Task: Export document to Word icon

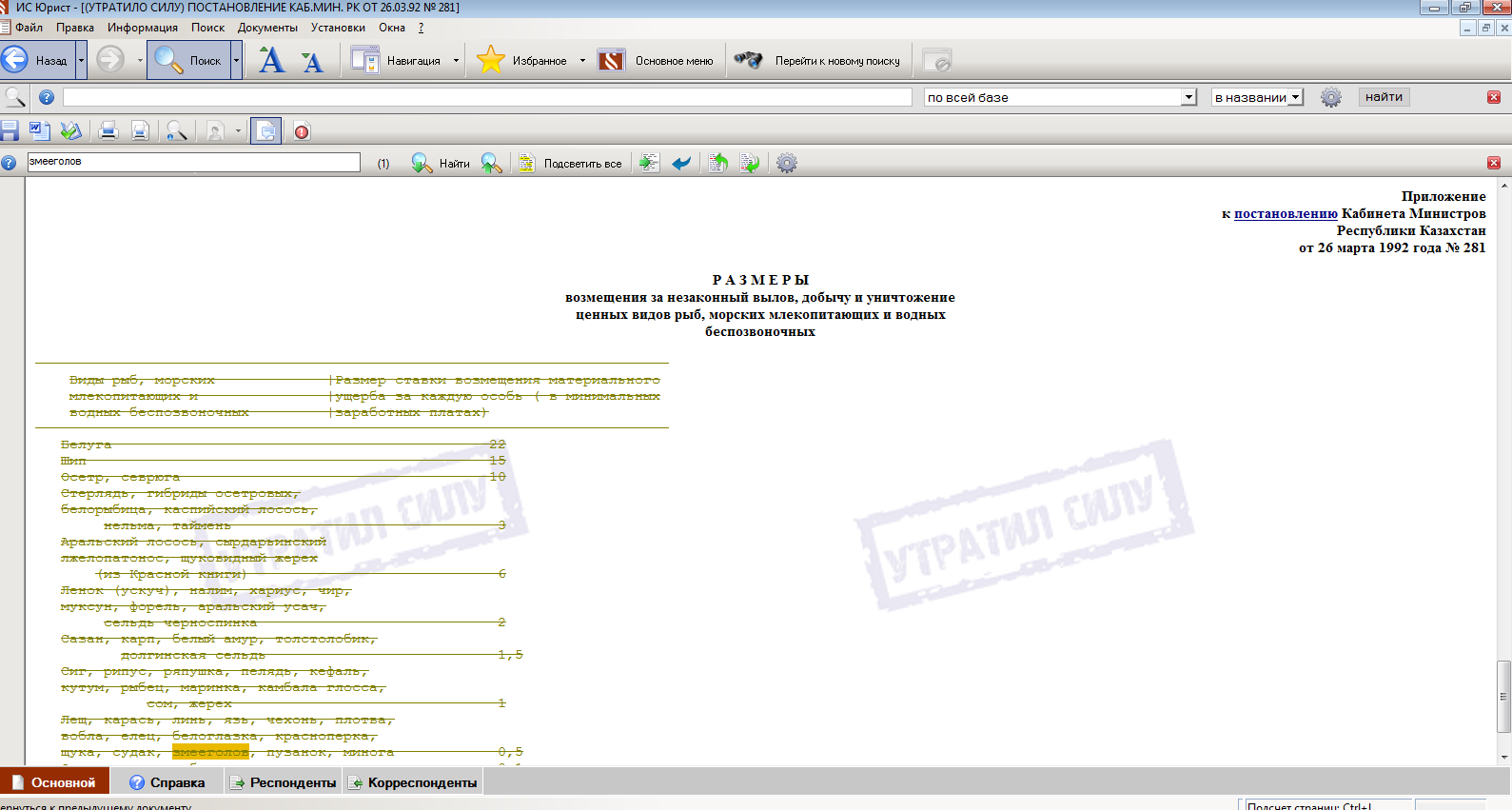Action: (x=40, y=130)
